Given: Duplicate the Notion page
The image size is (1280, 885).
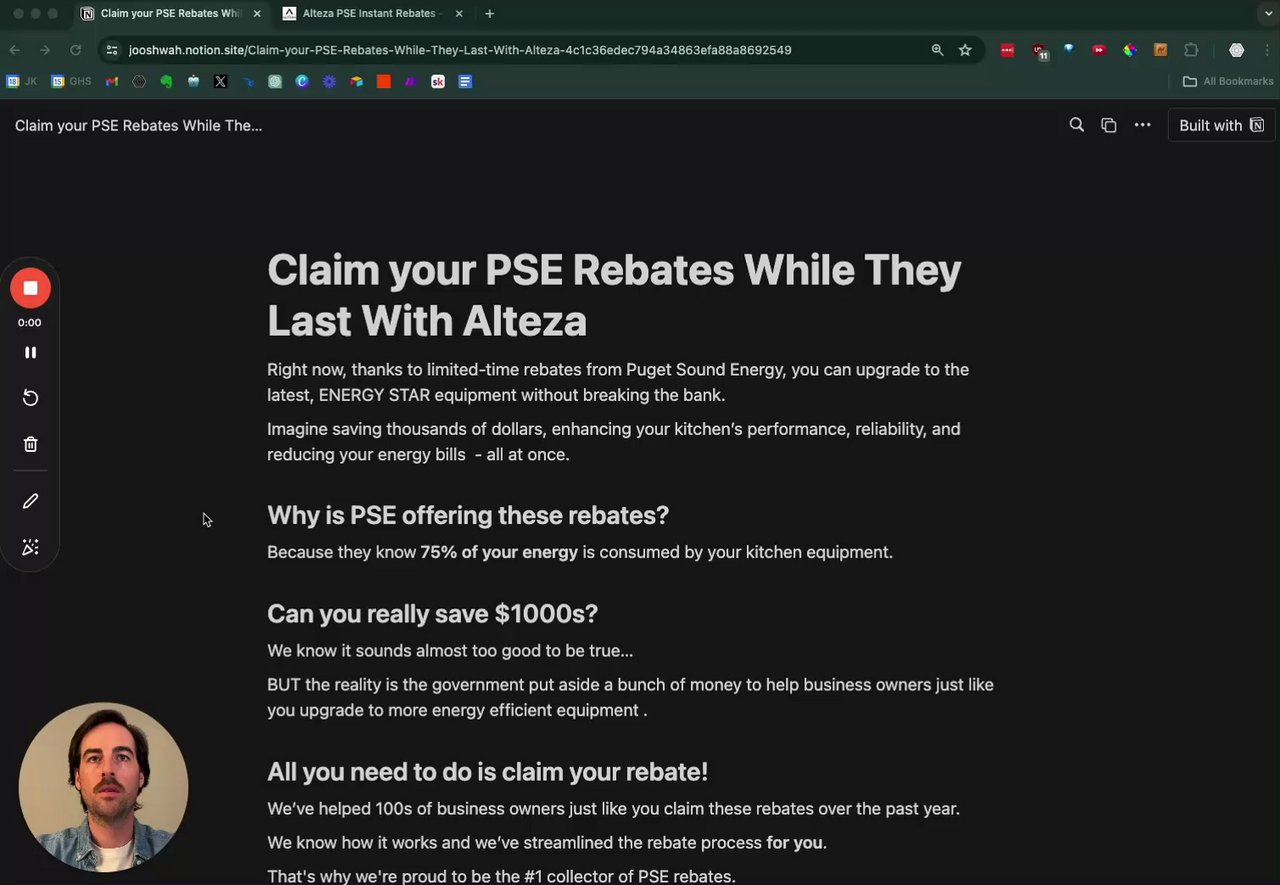Looking at the screenshot, I should pos(1108,125).
